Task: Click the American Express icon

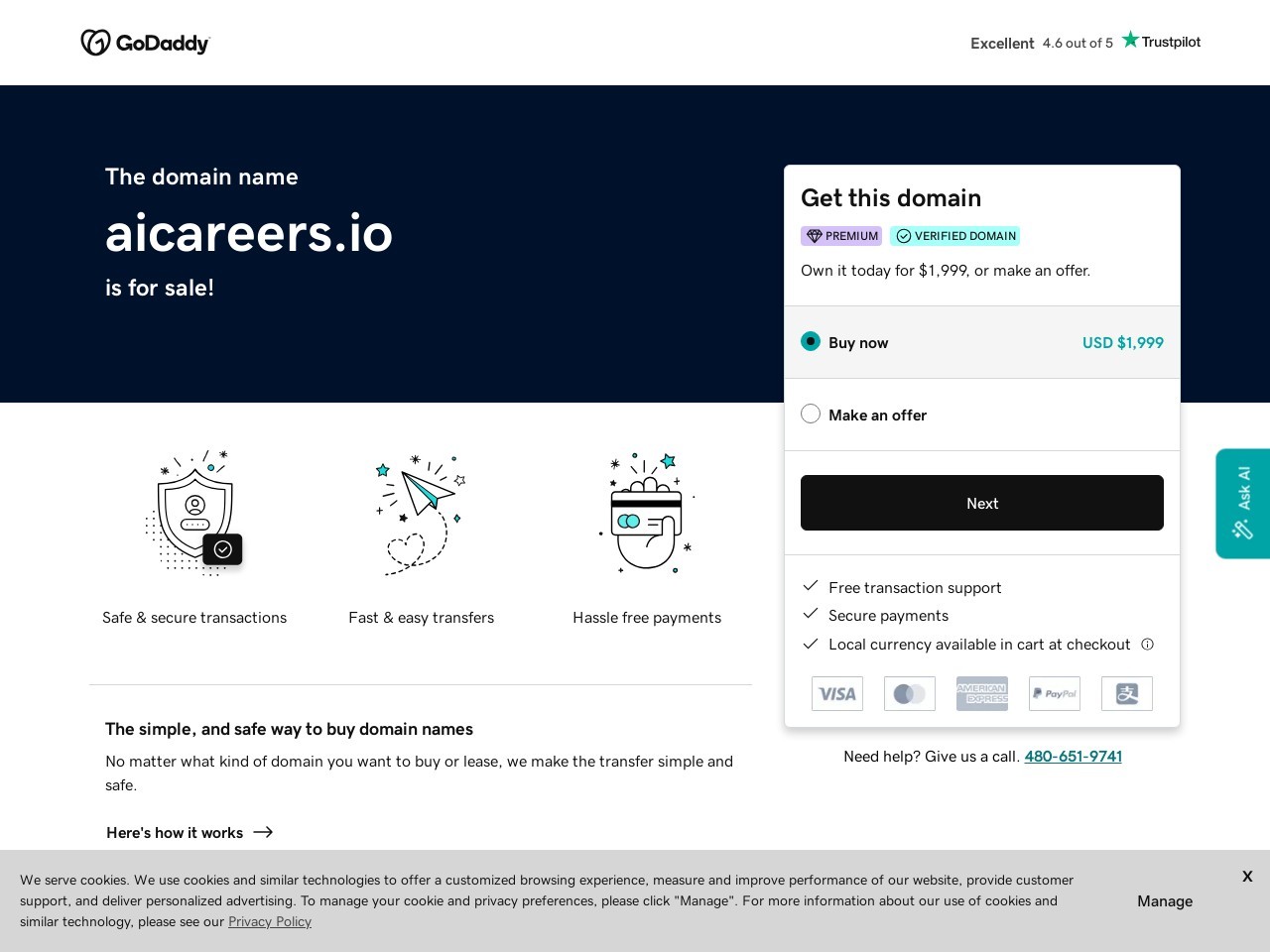Action: coord(982,694)
